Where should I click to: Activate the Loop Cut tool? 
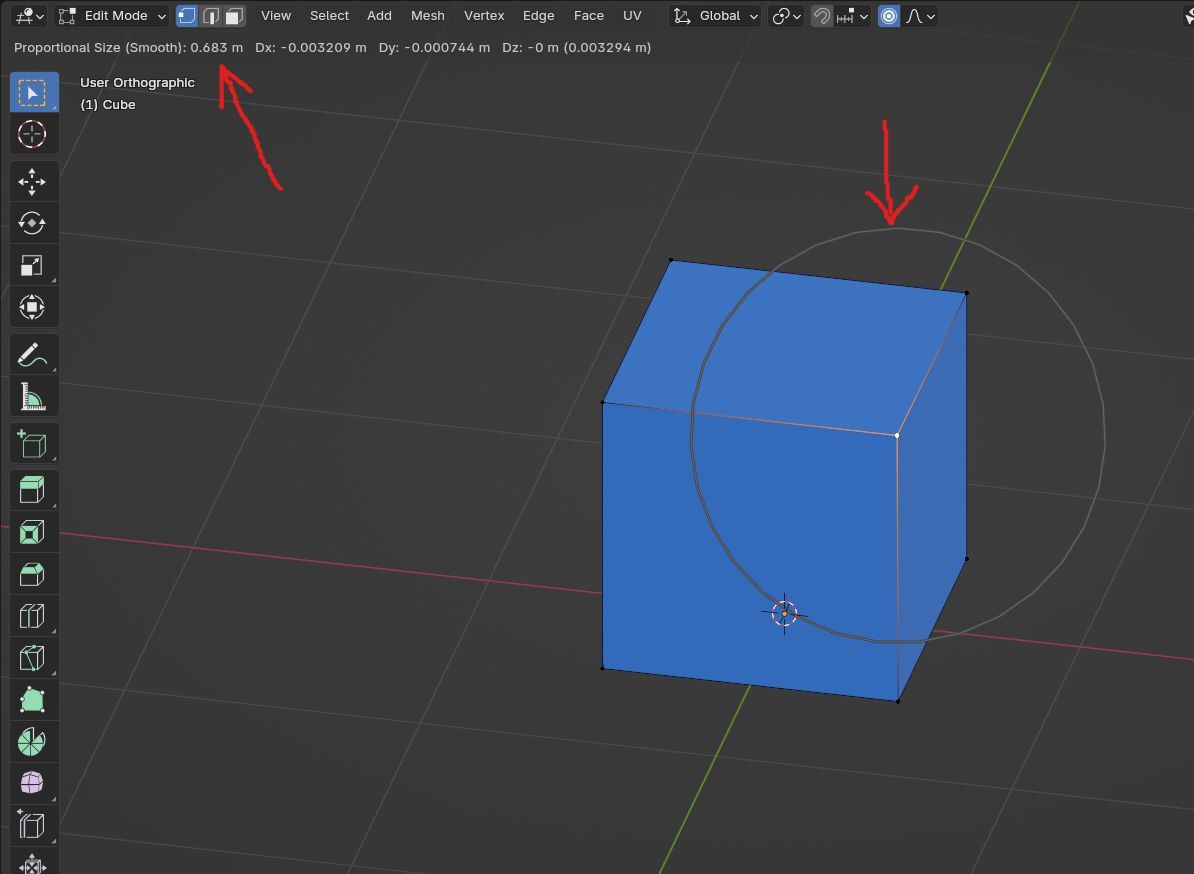[34, 616]
